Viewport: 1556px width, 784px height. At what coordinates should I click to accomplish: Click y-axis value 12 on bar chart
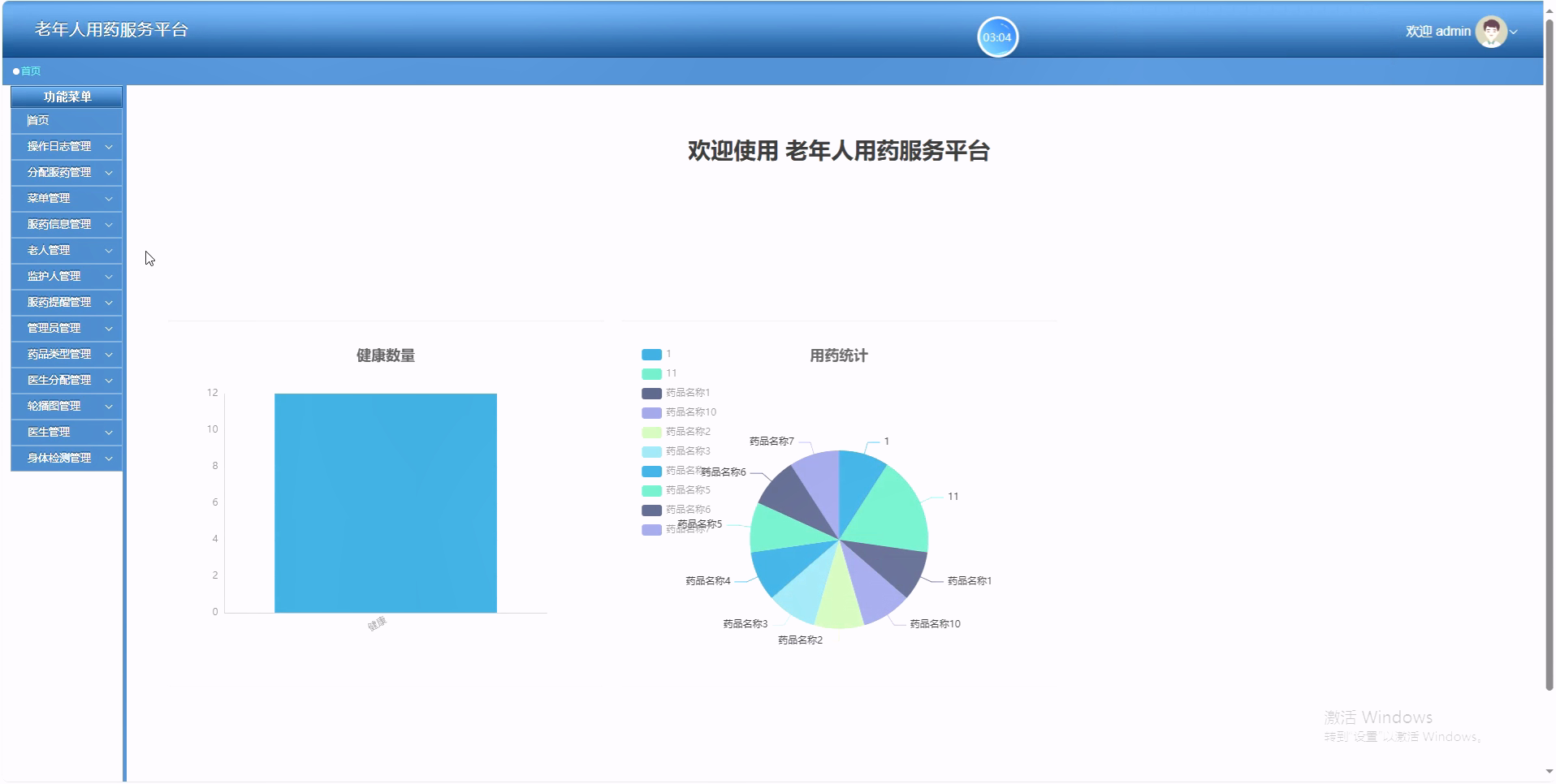212,393
